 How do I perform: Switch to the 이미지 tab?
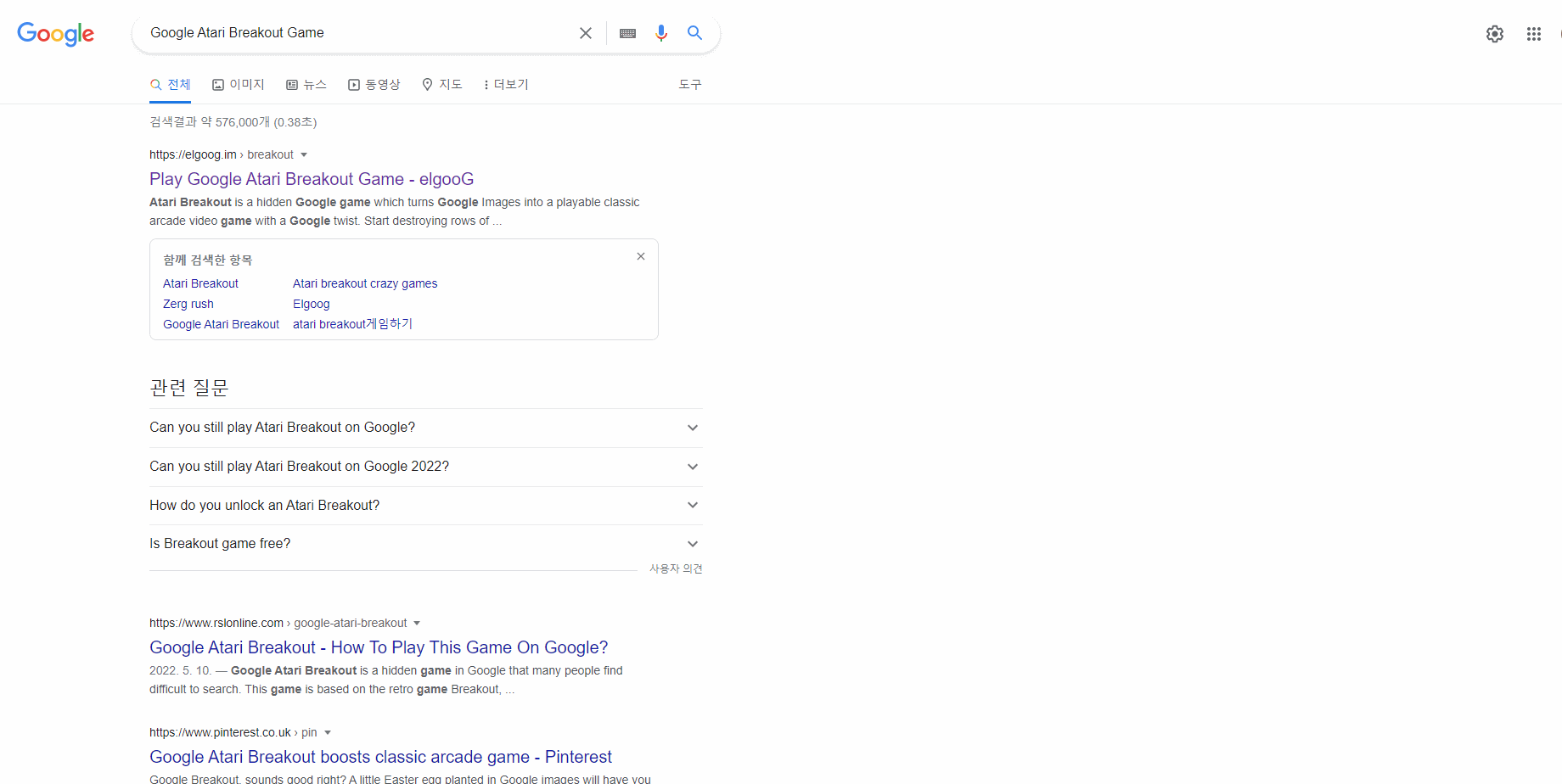pyautogui.click(x=239, y=85)
